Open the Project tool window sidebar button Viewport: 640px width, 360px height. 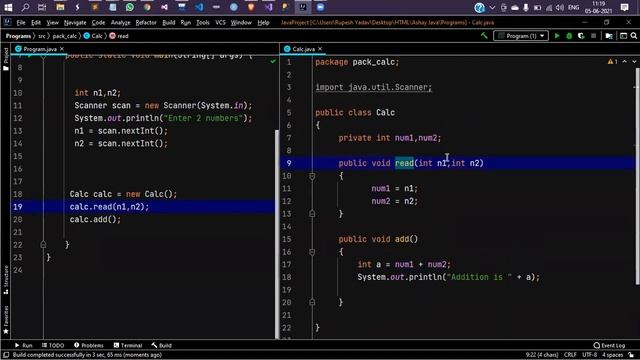(6, 58)
